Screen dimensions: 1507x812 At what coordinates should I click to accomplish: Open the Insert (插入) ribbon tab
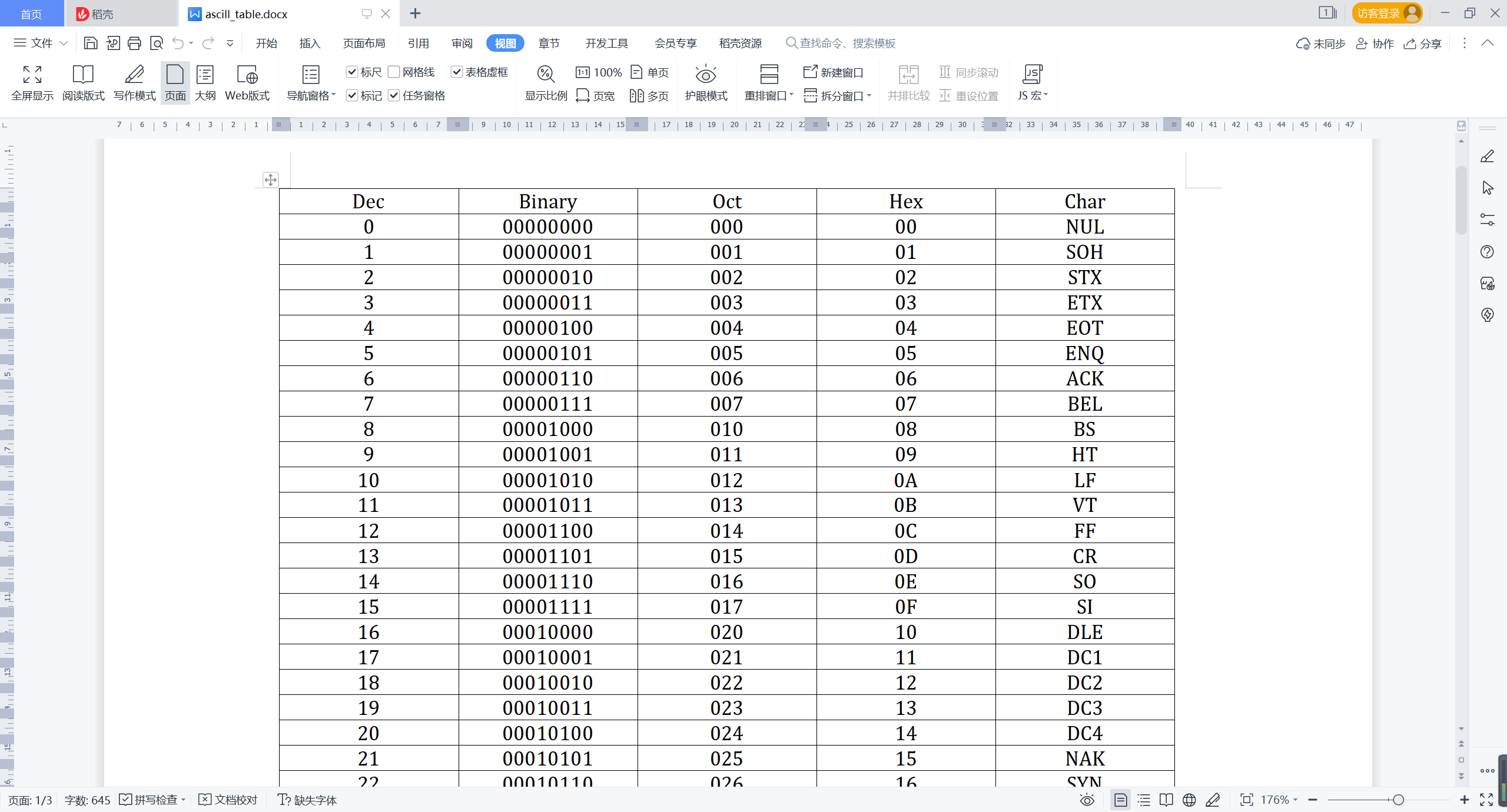coord(310,43)
